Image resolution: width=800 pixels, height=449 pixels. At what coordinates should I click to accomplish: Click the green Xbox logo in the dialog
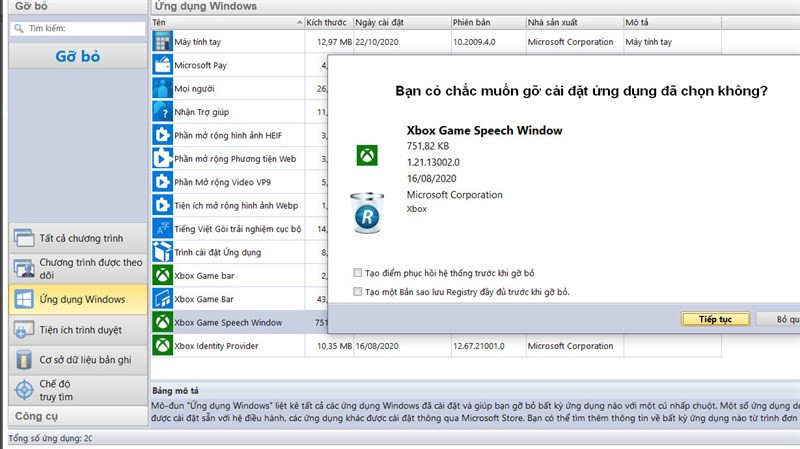[x=367, y=155]
